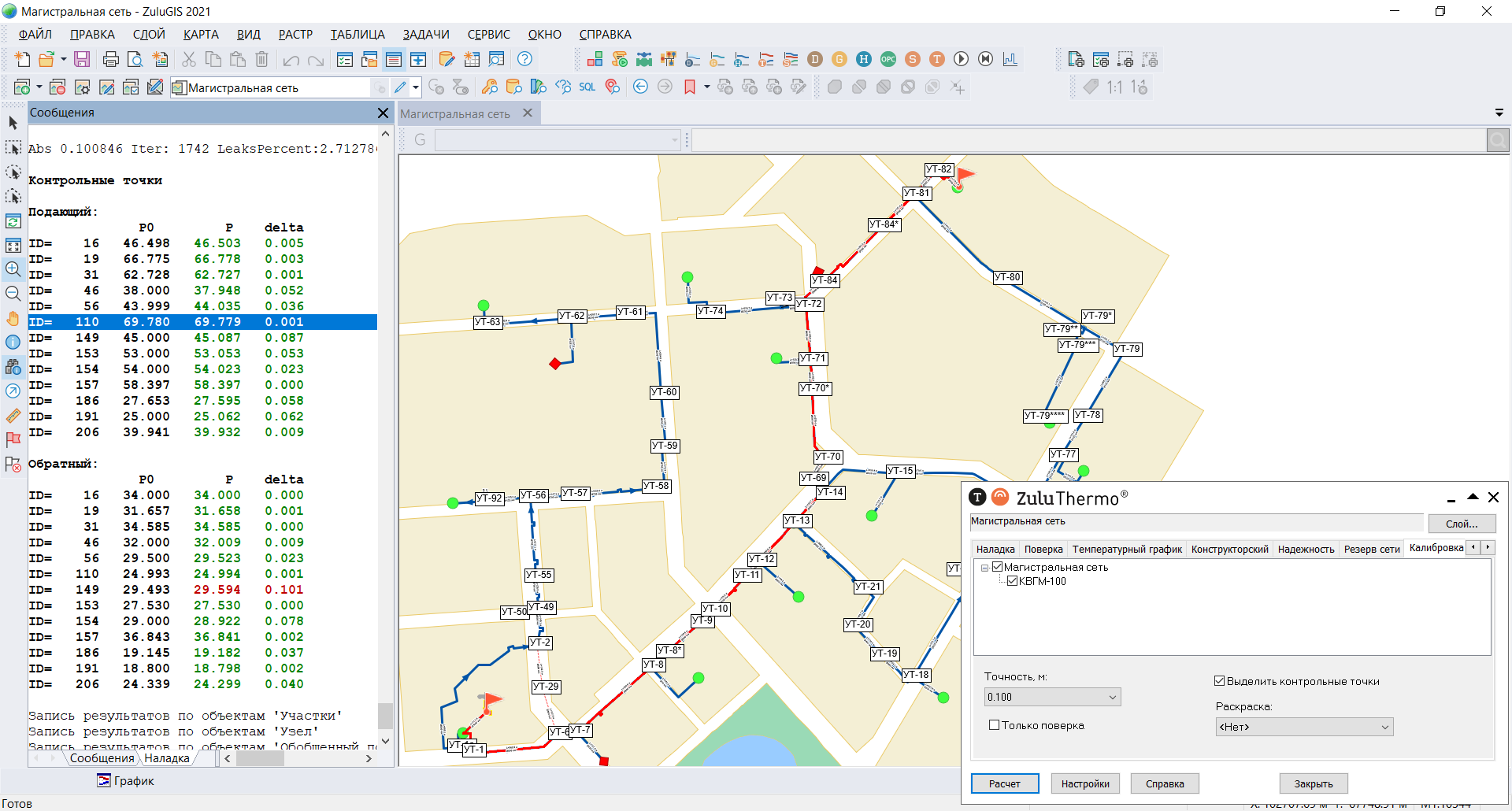The width and height of the screenshot is (1512, 811).
Task: Click the red bookmark toolbar icon
Action: [x=690, y=87]
